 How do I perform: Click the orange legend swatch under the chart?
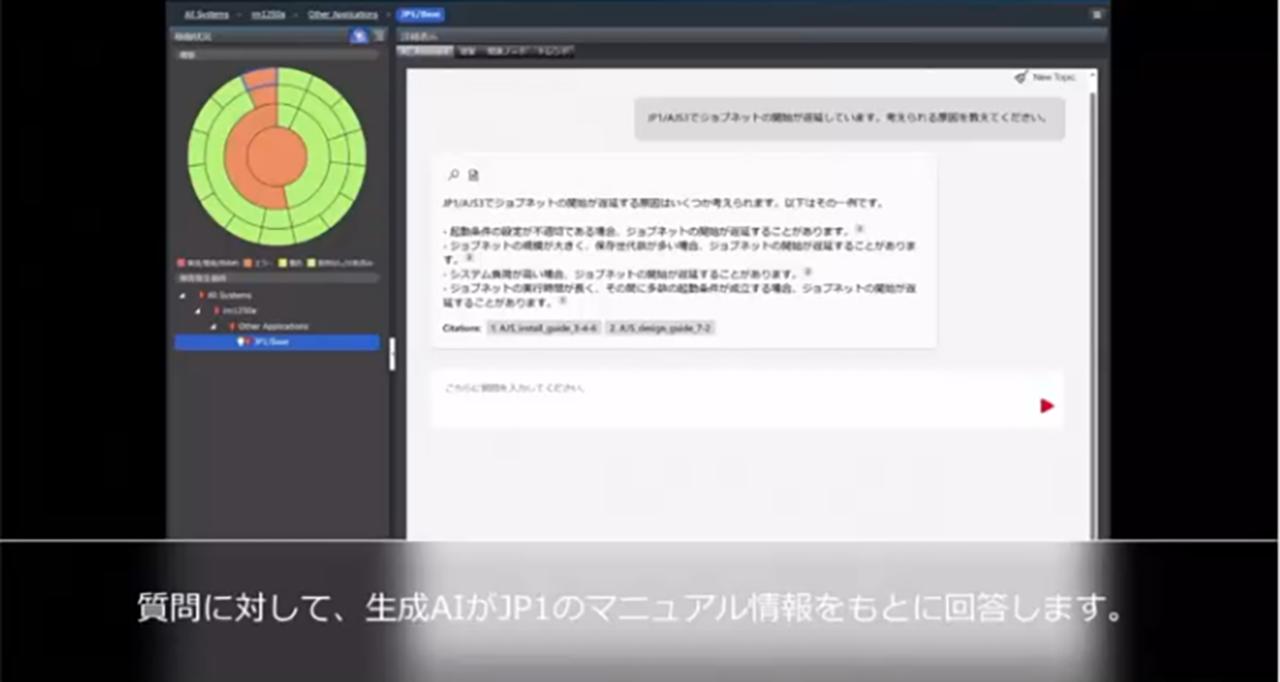click(248, 262)
